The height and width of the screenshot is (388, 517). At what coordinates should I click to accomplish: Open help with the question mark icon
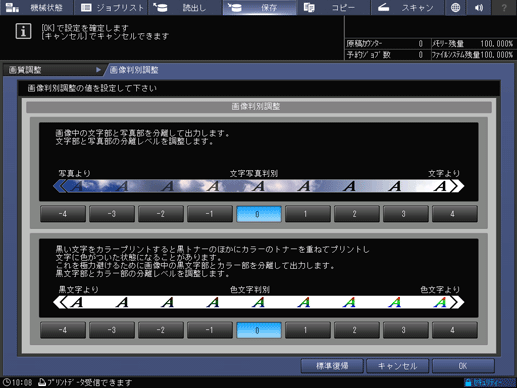504,7
